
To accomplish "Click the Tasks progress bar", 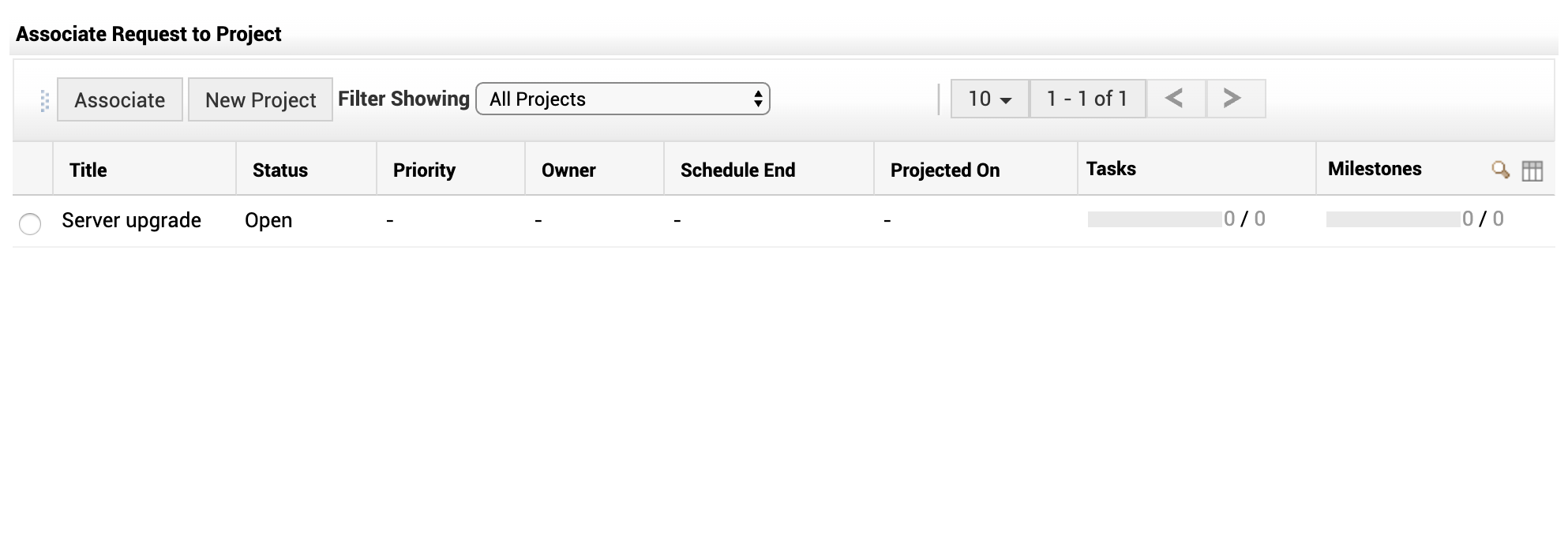I will click(1154, 219).
